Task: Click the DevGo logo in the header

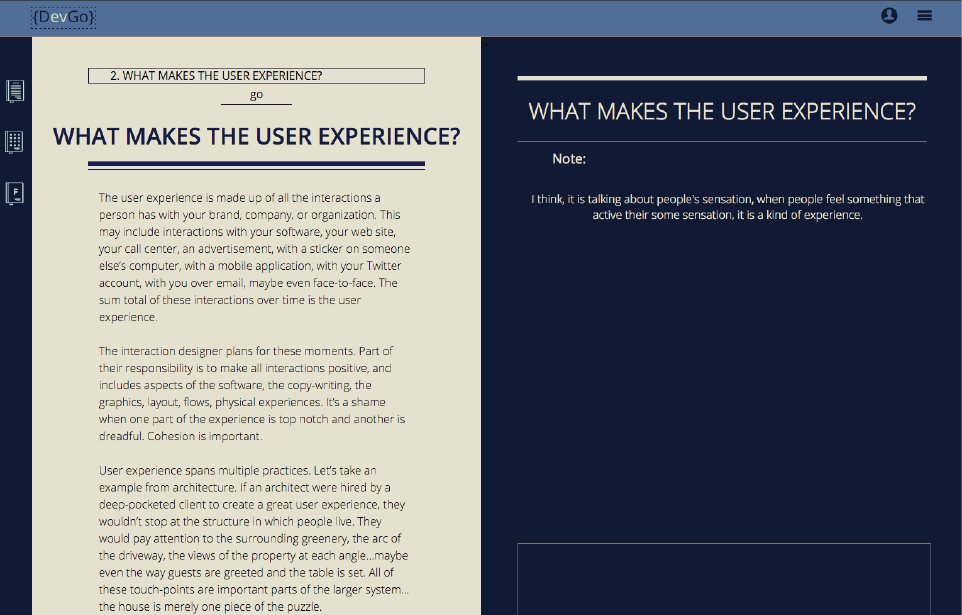Action: [64, 18]
